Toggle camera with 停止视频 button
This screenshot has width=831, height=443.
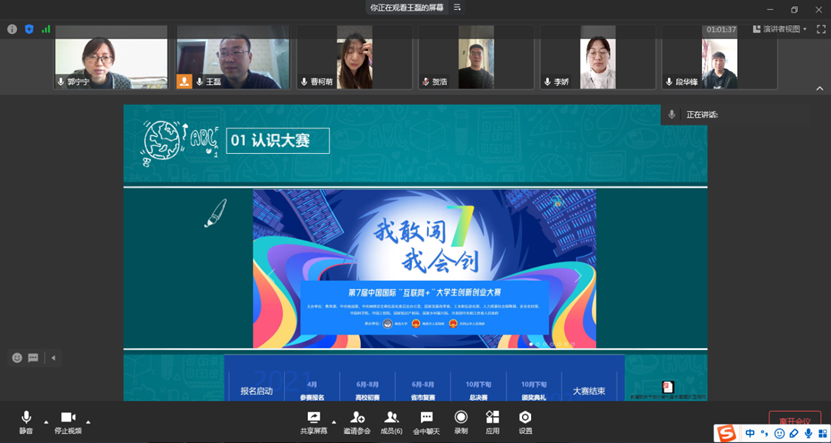[67, 420]
